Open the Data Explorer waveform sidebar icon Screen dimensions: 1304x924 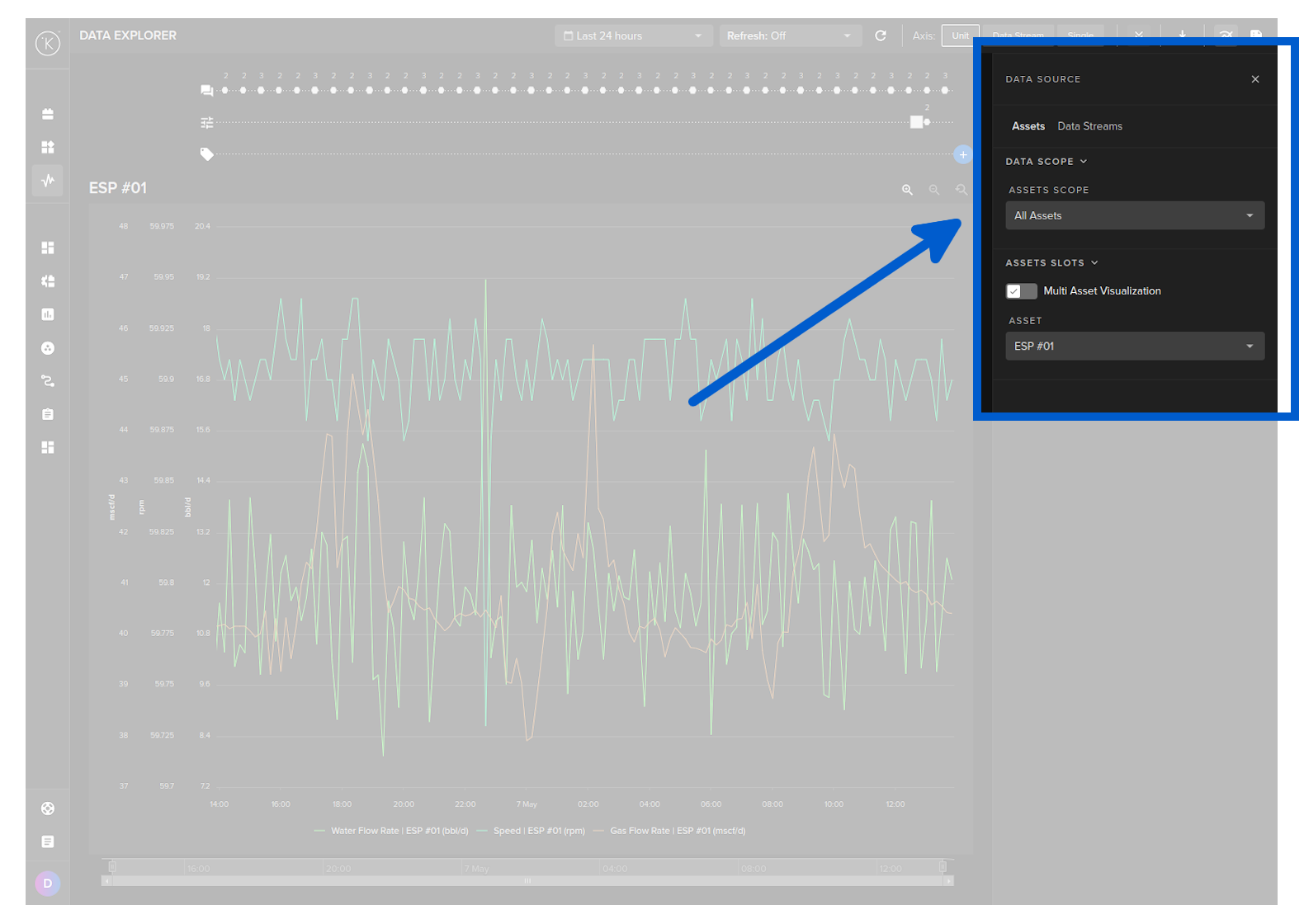(x=48, y=180)
